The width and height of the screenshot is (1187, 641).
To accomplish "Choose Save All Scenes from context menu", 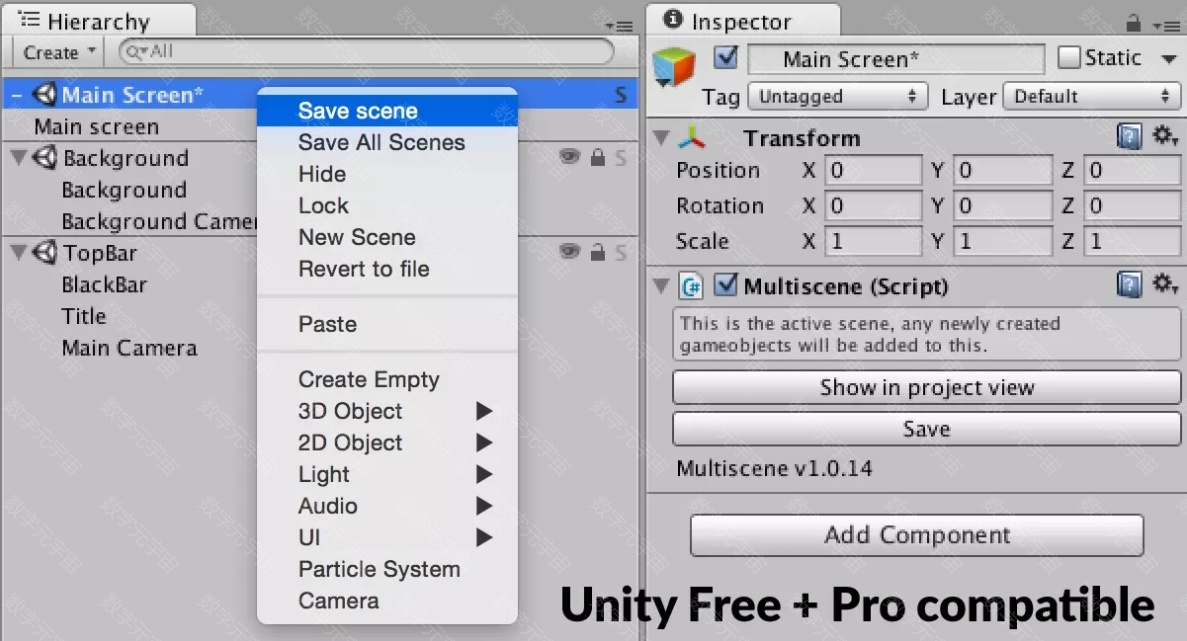I will [x=388, y=142].
